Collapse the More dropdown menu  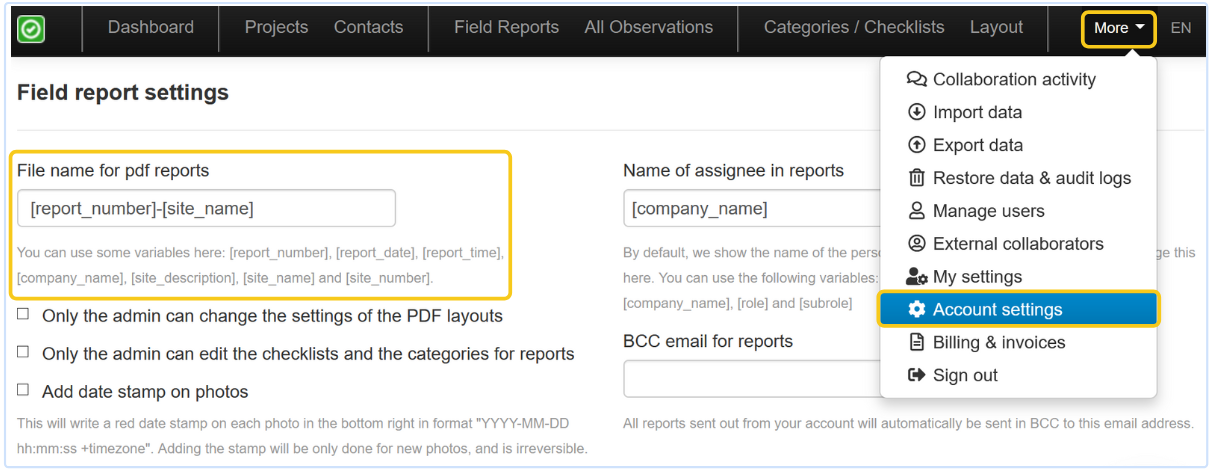(1118, 29)
